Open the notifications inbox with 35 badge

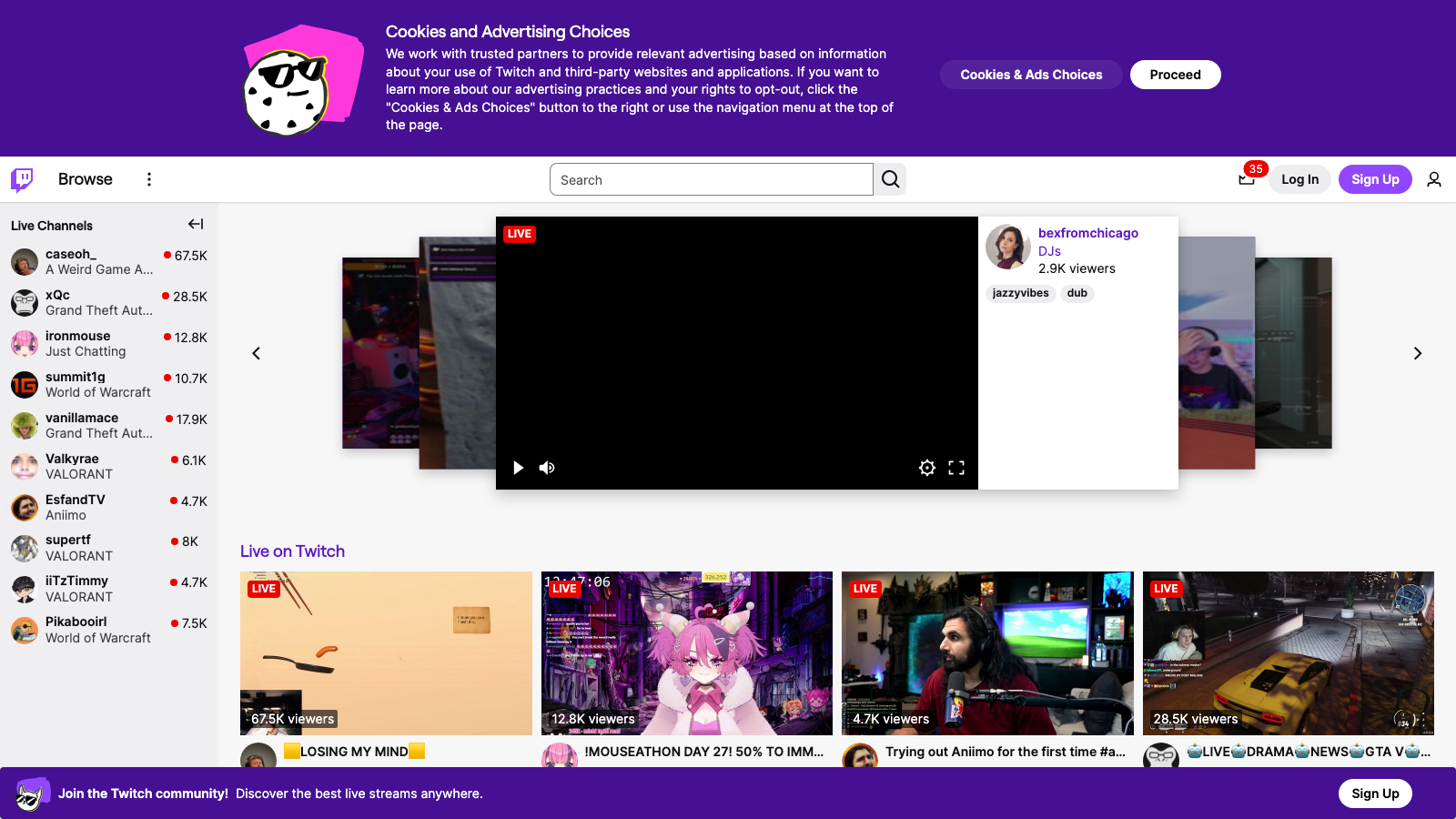(x=1247, y=178)
